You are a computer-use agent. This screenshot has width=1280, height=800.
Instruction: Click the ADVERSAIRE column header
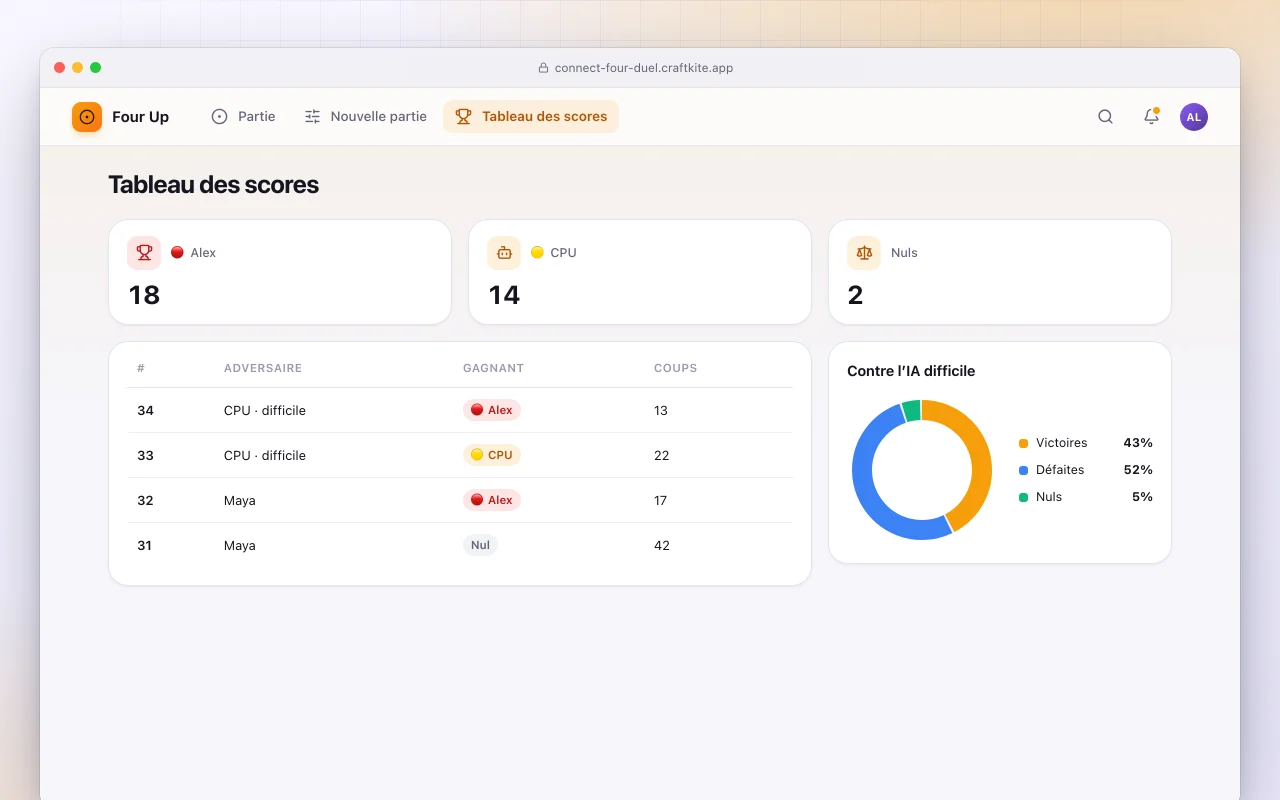(x=263, y=368)
